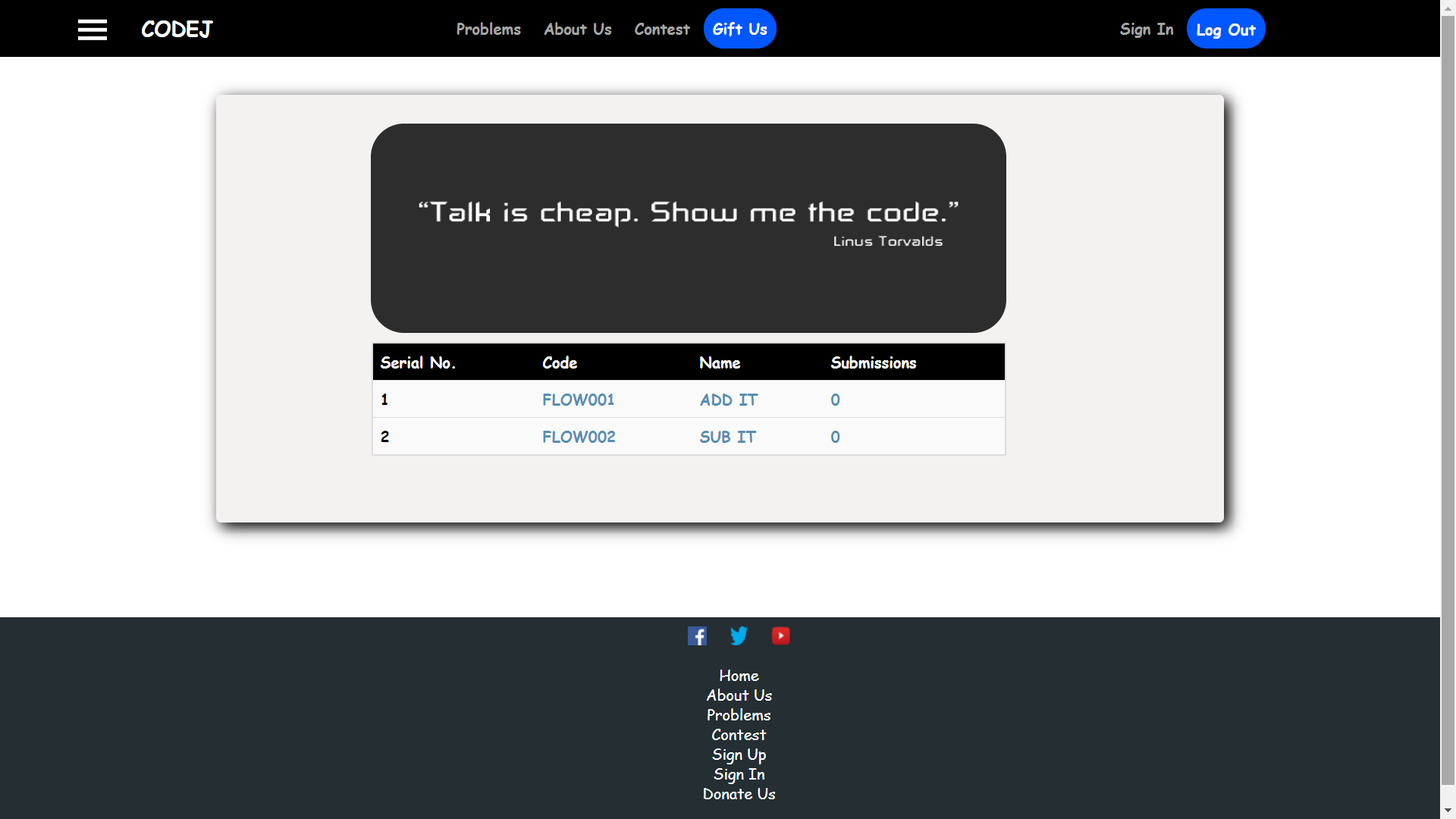This screenshot has width=1456, height=819.
Task: Open the Problems navigation menu item
Action: pyautogui.click(x=488, y=29)
